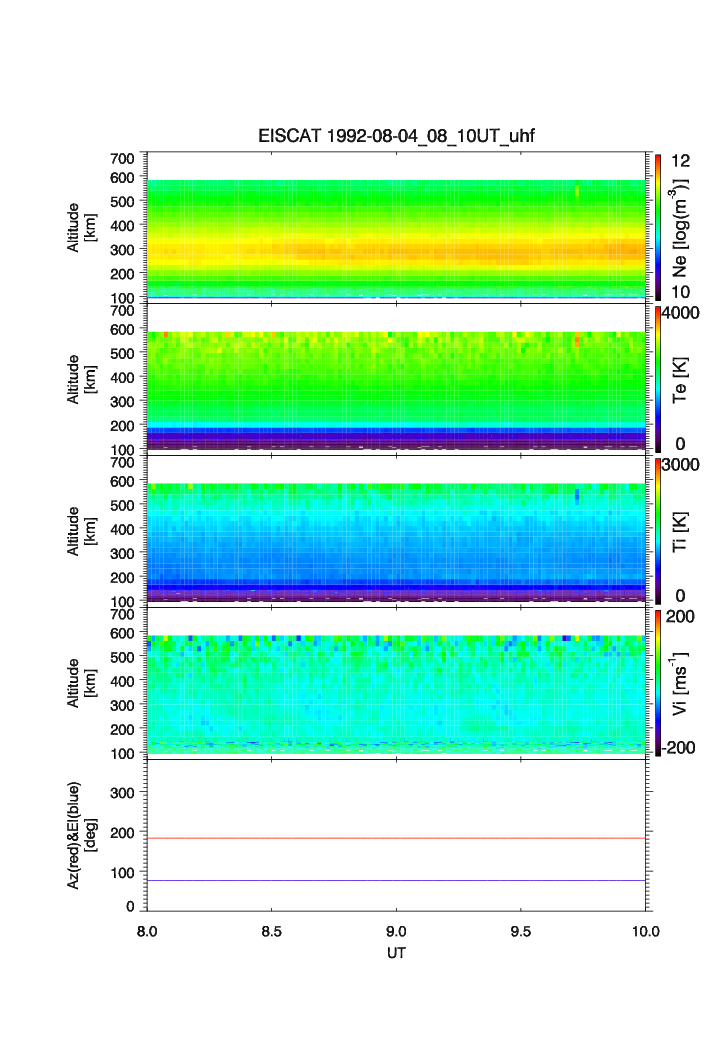Viewport: 708px width, 1063px height.
Task: Select the Ne color bar scale
Action: (x=658, y=227)
